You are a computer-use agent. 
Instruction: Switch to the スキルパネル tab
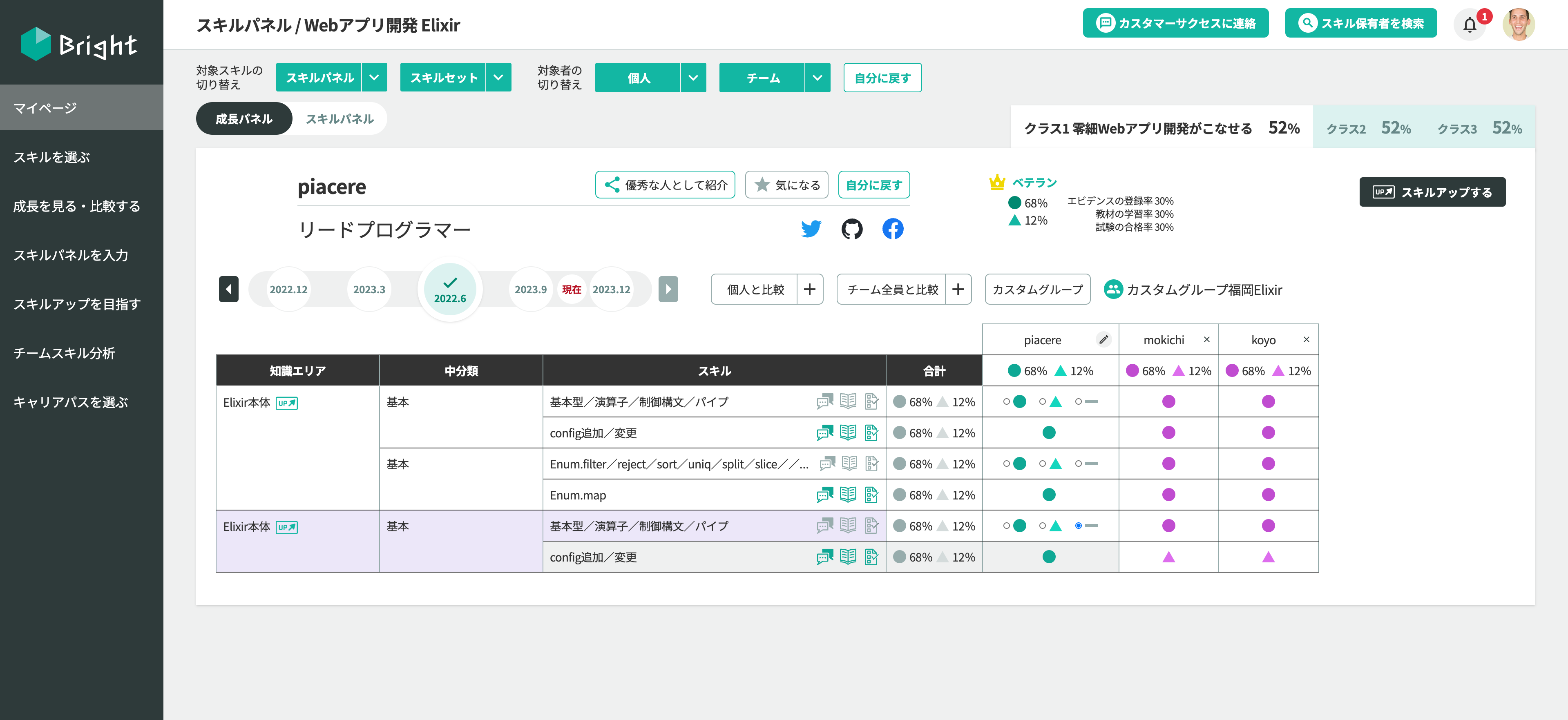point(340,119)
